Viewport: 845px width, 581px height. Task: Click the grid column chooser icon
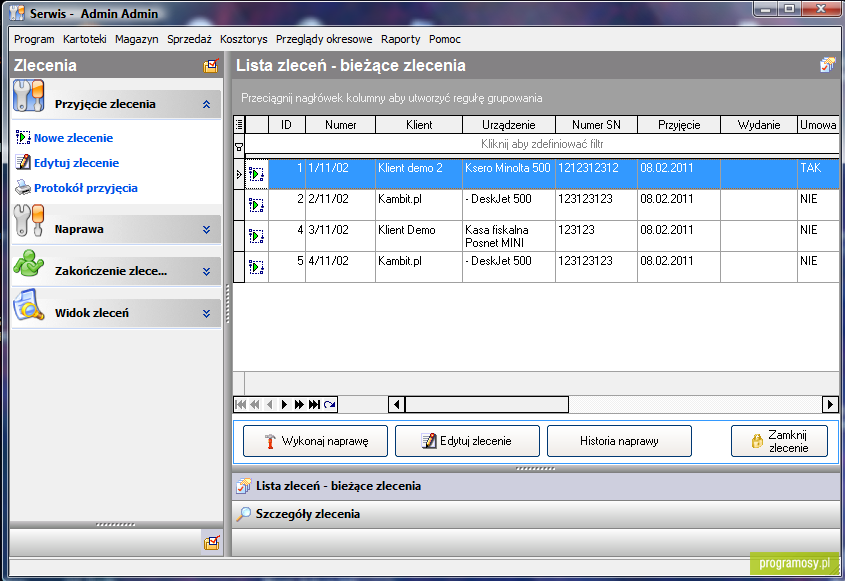click(239, 124)
